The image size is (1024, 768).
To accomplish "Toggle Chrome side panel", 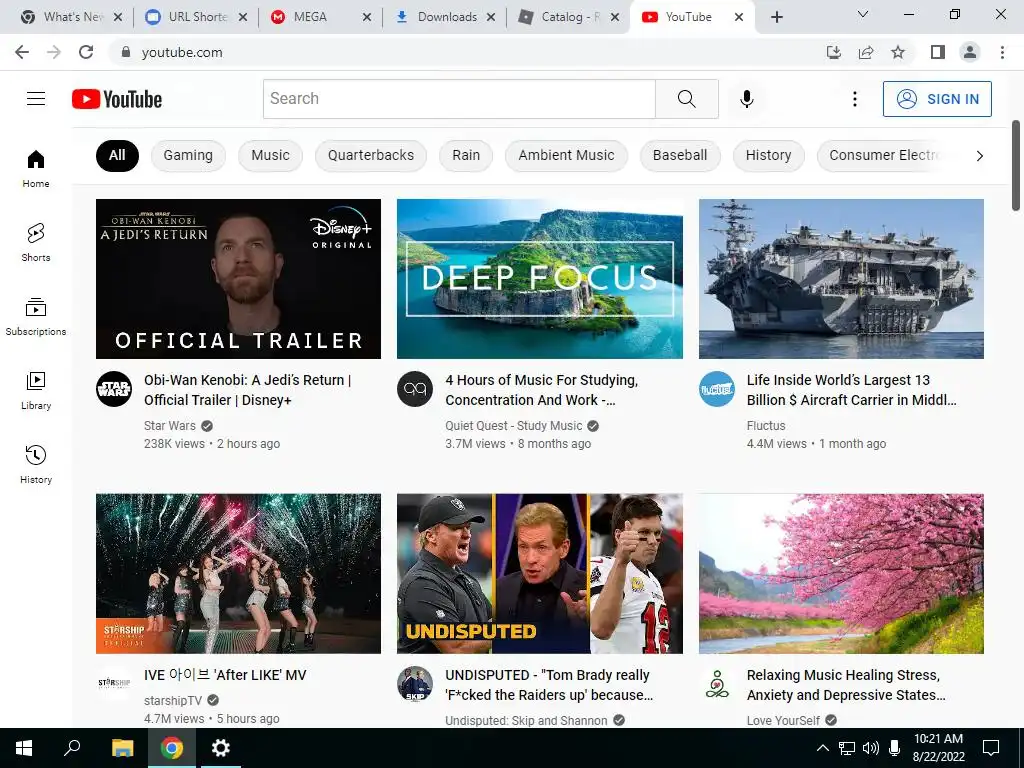I will coord(938,52).
